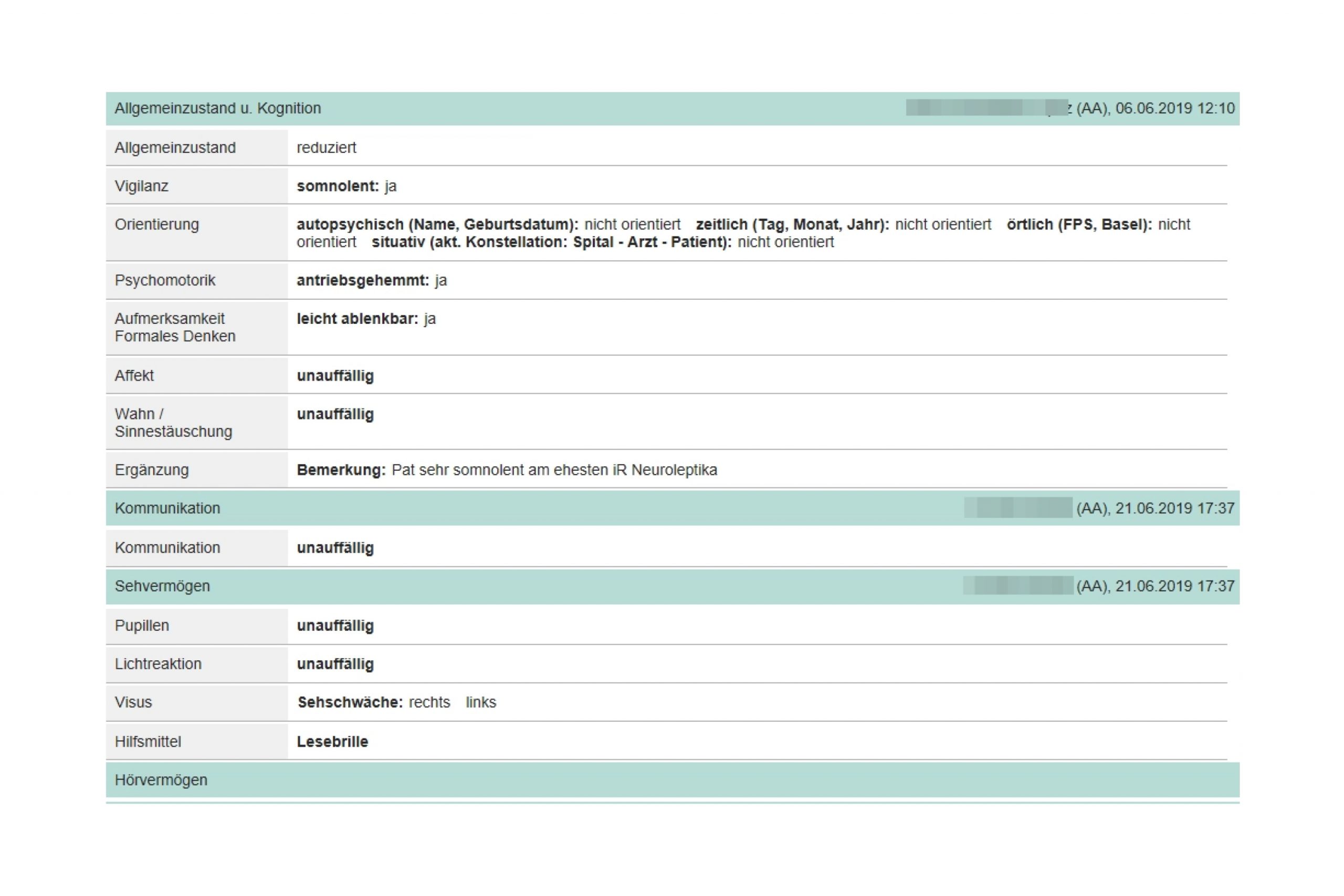Click the Wahn / Sinnestäuschung label
The width and height of the screenshot is (1344, 896).
coord(173,423)
